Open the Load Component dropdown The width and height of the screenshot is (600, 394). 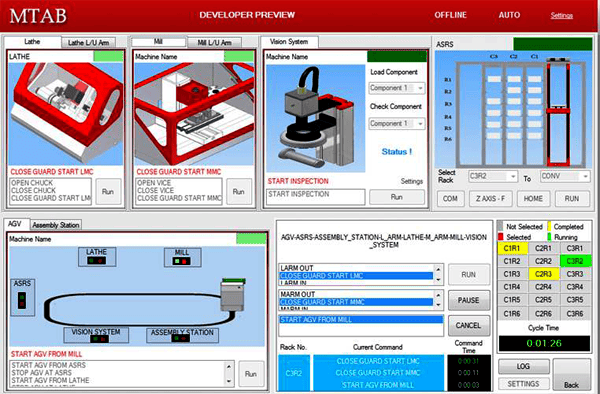397,88
